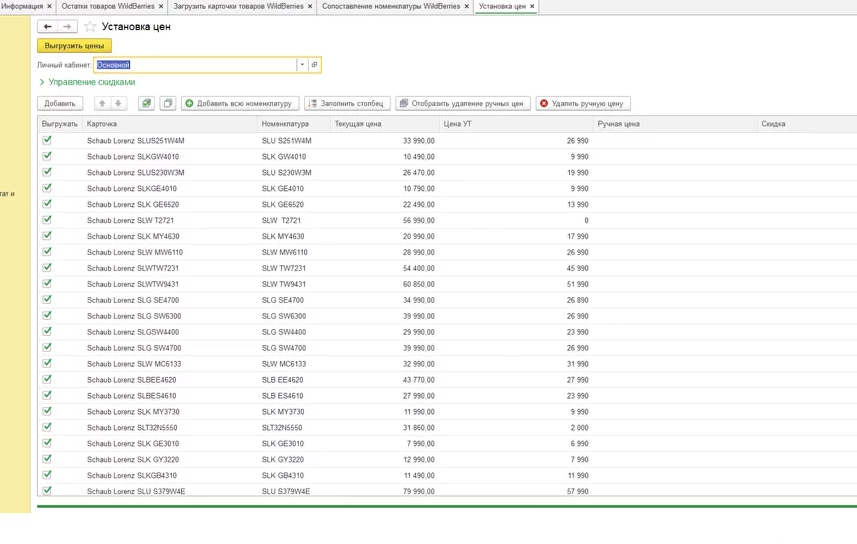This screenshot has width=857, height=544.
Task: Click Цена УТ value 23 990 for SLBES4610
Action: click(x=578, y=396)
